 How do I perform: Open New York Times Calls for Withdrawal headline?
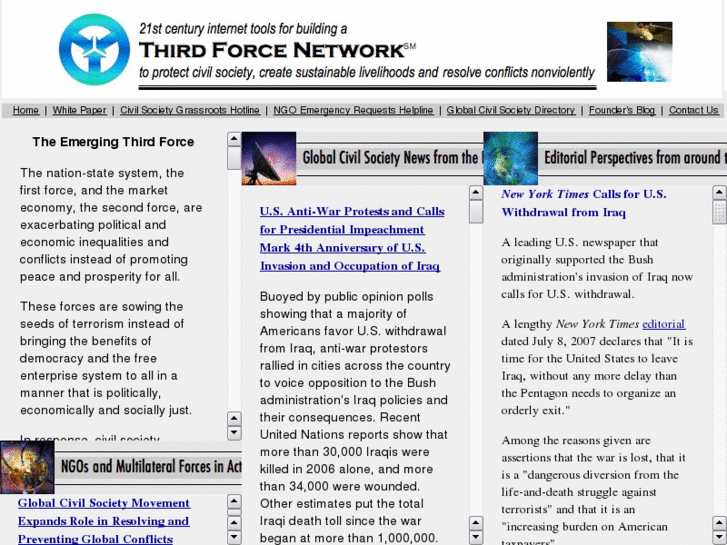click(584, 203)
